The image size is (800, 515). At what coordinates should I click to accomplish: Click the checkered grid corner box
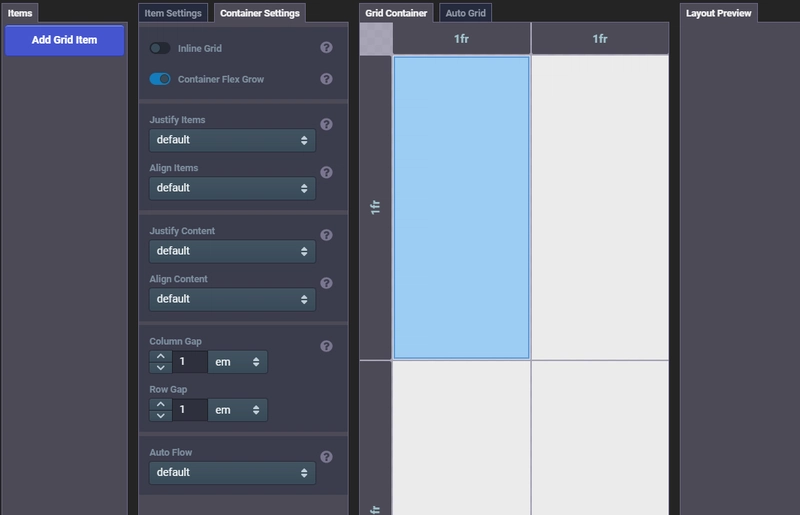pyautogui.click(x=376, y=39)
